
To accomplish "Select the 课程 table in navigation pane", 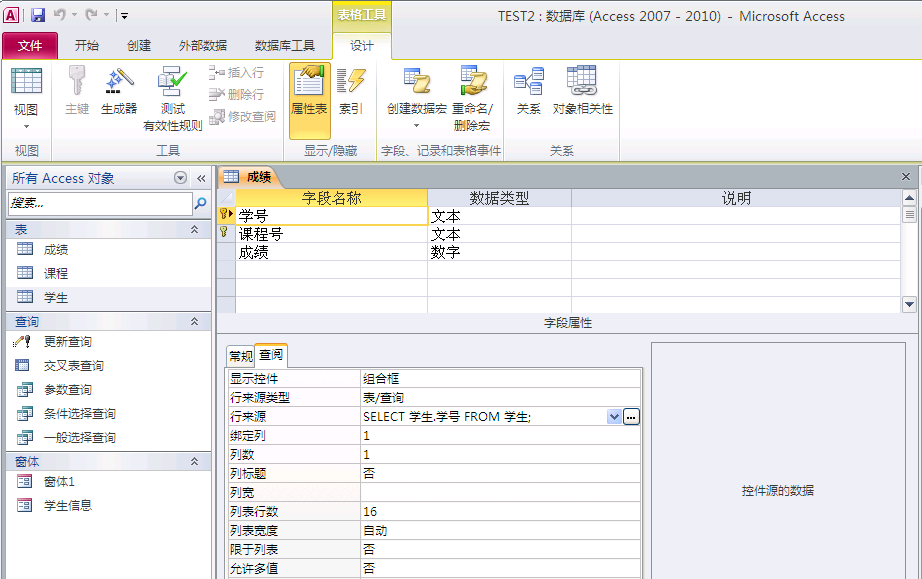I will 109,273.
